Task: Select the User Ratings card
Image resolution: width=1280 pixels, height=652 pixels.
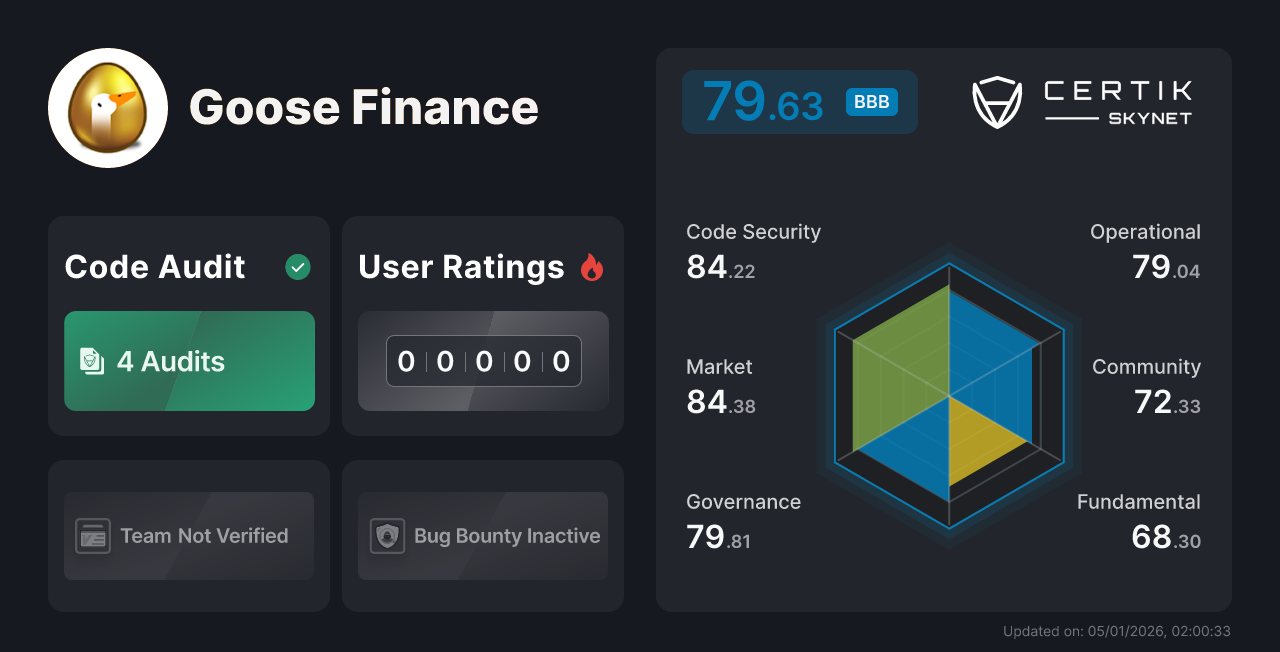Action: (482, 325)
